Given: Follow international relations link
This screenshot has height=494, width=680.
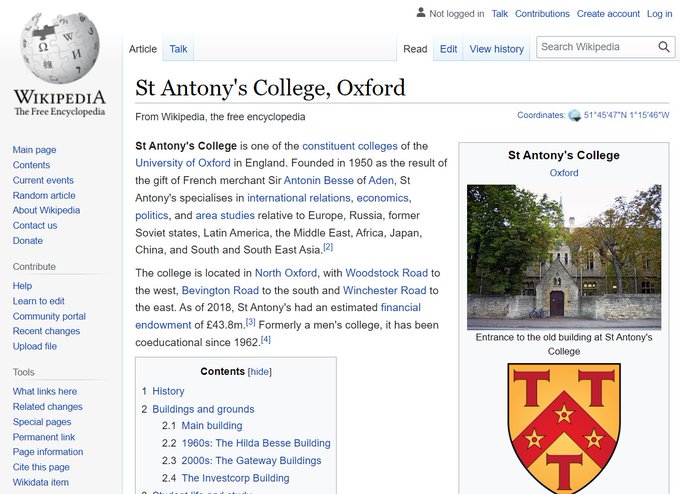Looking at the screenshot, I should pos(299,198).
